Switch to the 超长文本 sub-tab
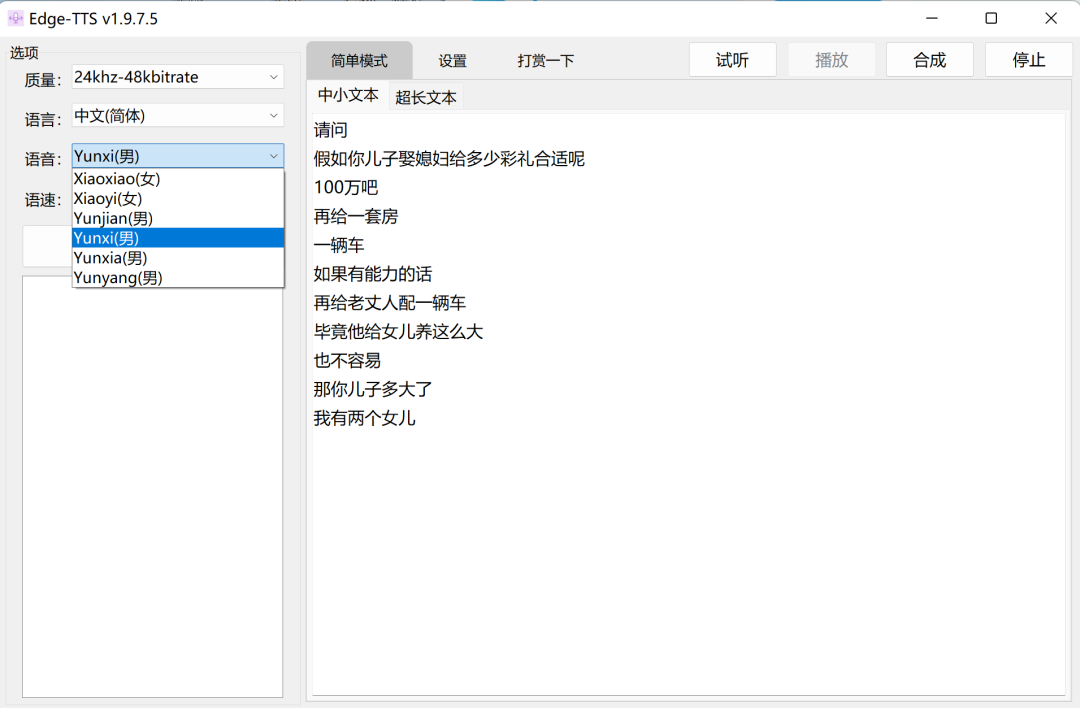Image resolution: width=1080 pixels, height=708 pixels. [426, 97]
